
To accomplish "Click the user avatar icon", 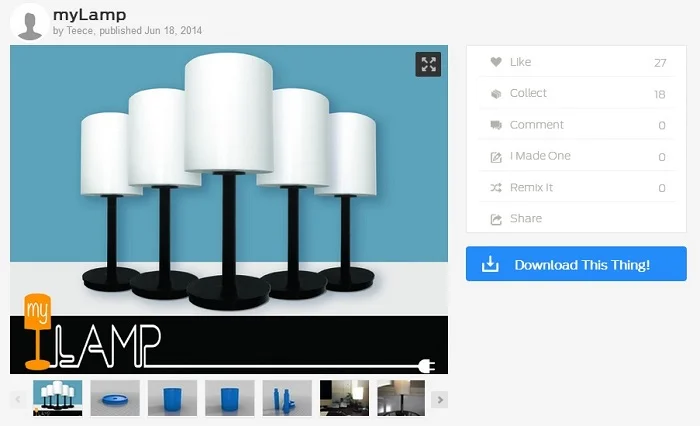I will (31, 22).
